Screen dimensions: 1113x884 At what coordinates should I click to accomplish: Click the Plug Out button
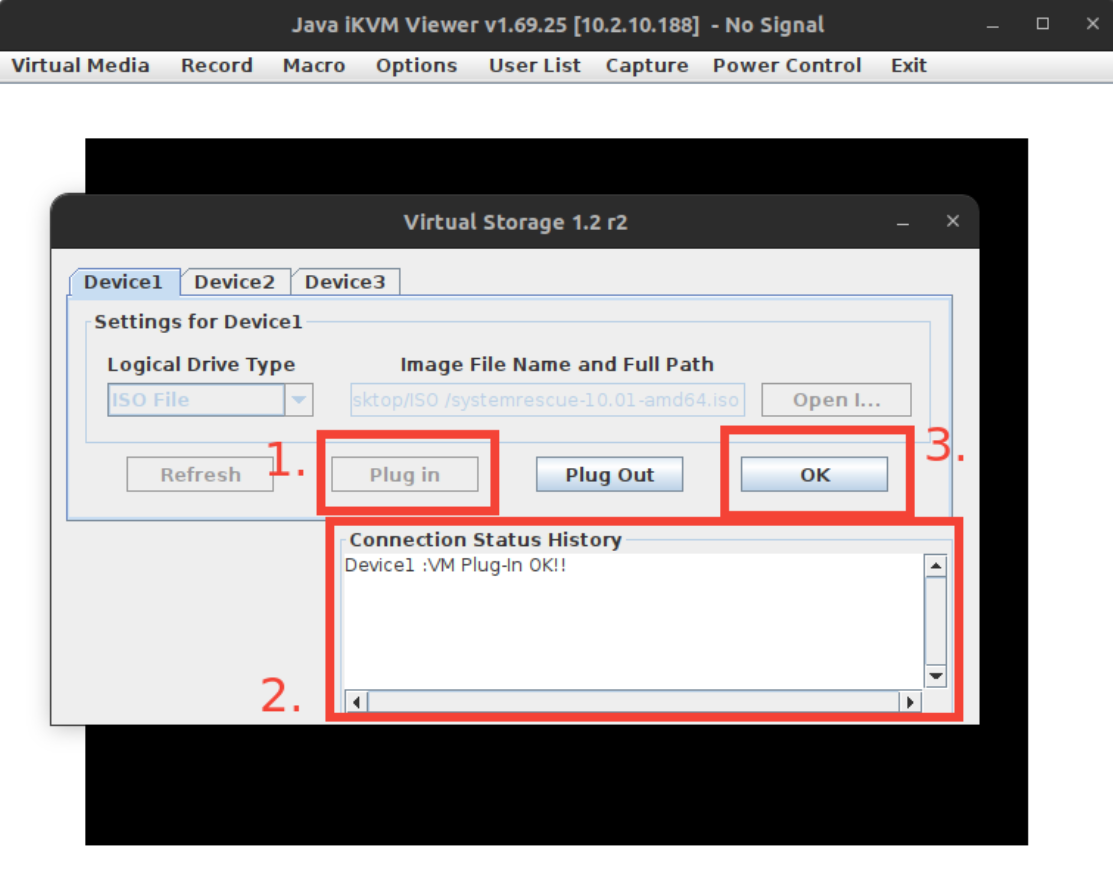[x=609, y=475]
